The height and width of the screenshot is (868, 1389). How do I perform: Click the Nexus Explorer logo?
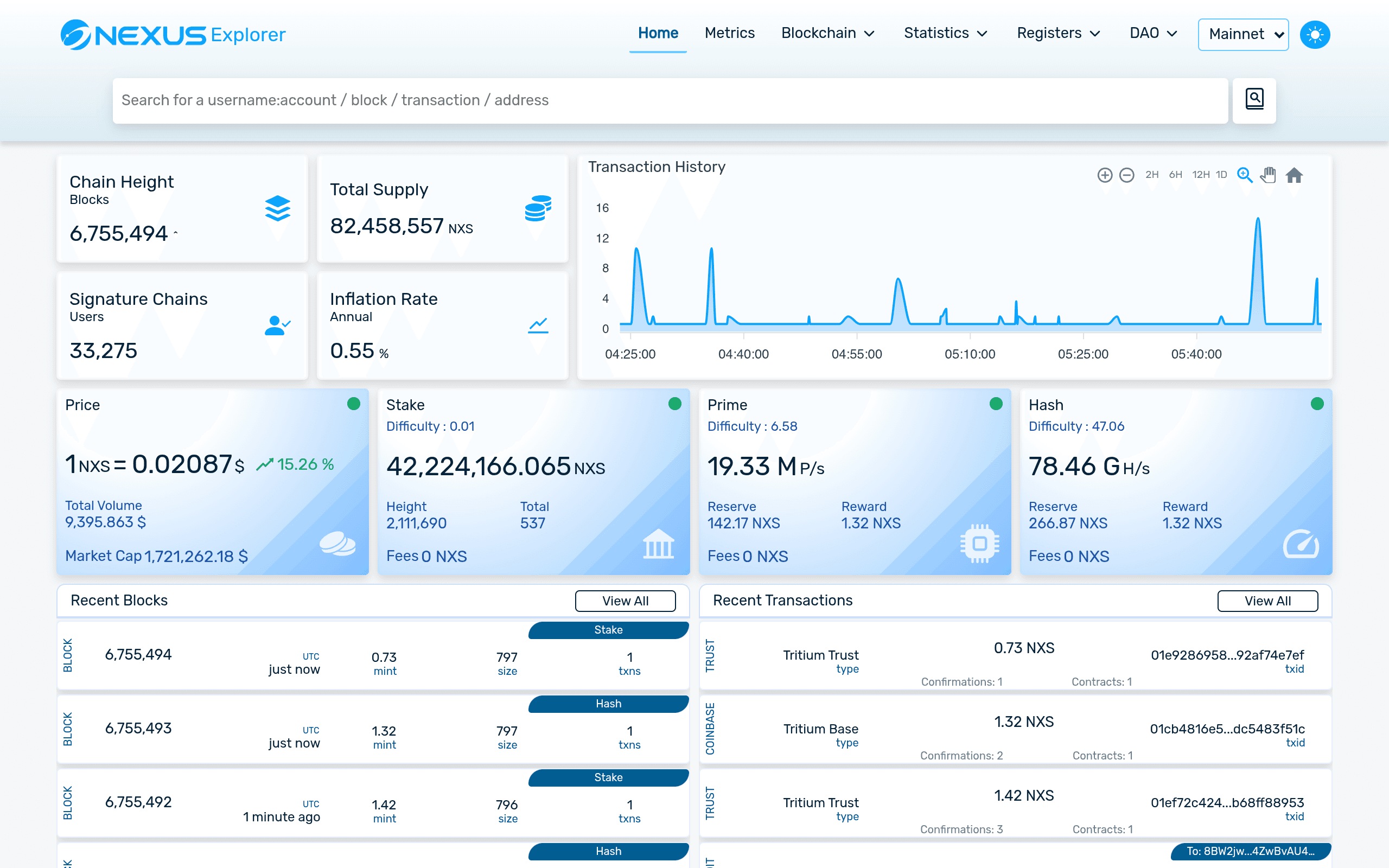pyautogui.click(x=173, y=34)
